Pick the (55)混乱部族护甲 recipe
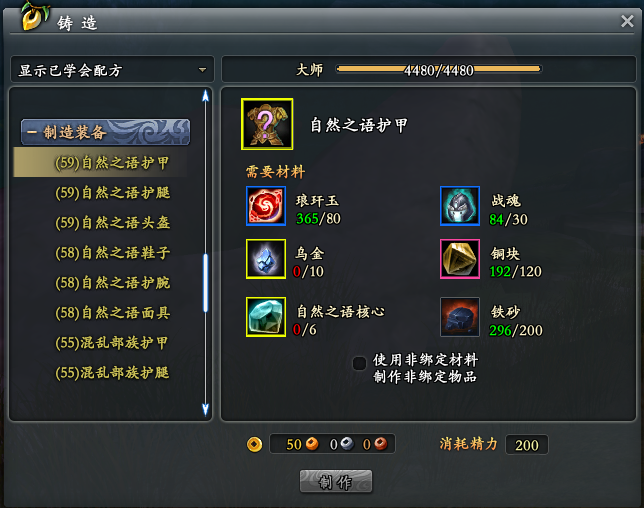This screenshot has width=644, height=508. [111, 343]
